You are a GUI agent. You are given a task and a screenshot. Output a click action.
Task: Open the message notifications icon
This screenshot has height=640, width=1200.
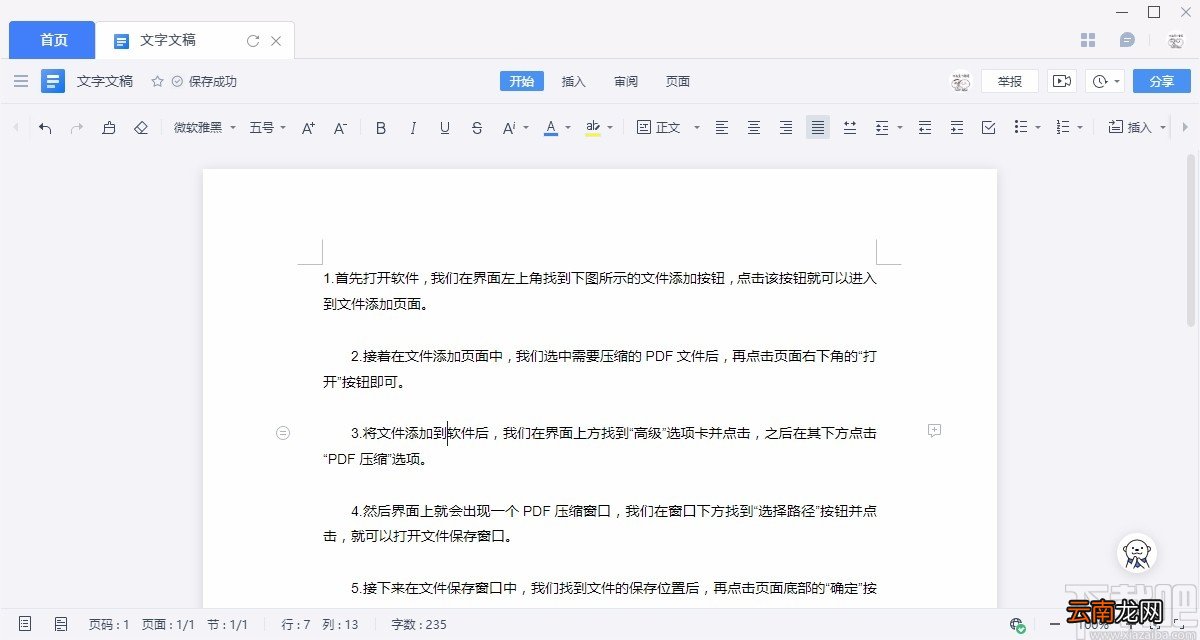pos(1127,40)
